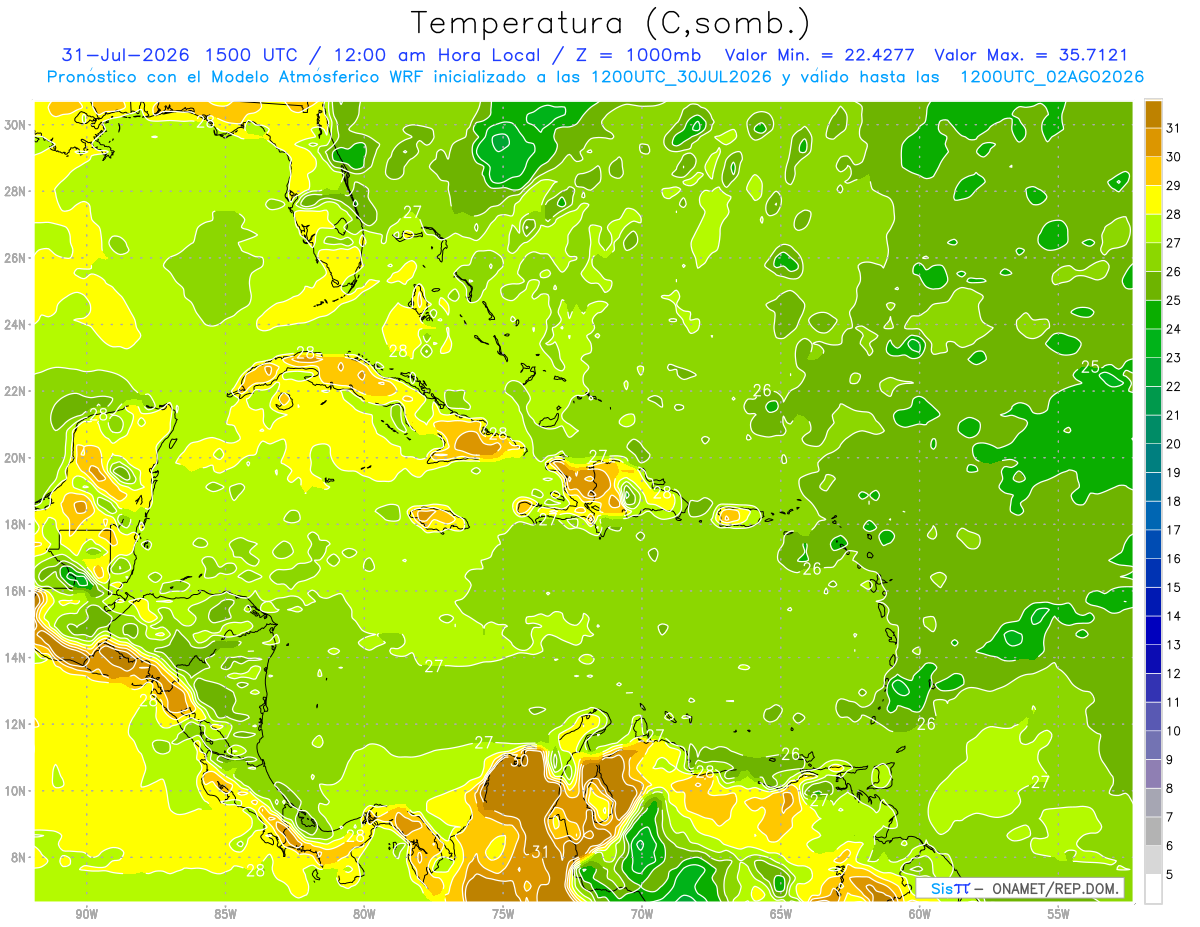Click the "16" label on the color scale
Image resolution: width=1200 pixels, height=927 pixels.
click(1173, 558)
